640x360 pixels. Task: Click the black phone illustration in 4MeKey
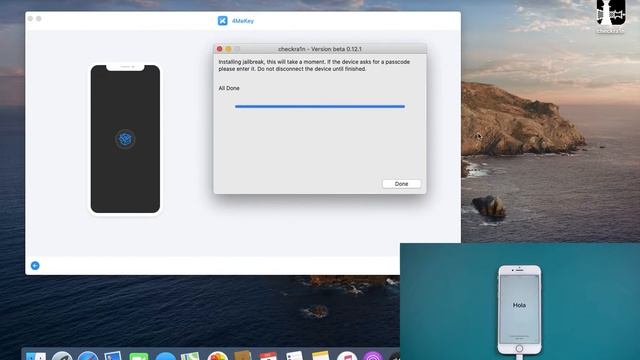[125, 139]
